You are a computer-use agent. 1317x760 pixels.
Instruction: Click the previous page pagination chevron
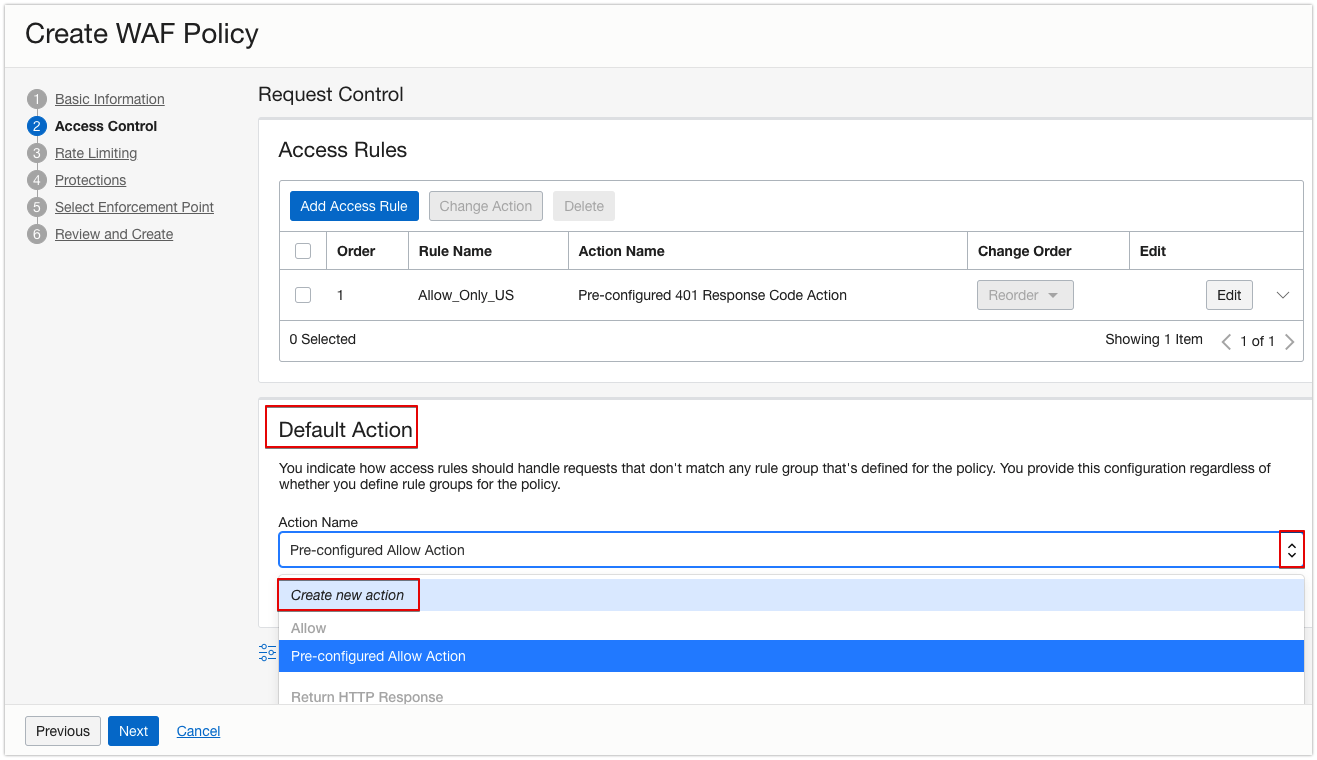(x=1226, y=341)
